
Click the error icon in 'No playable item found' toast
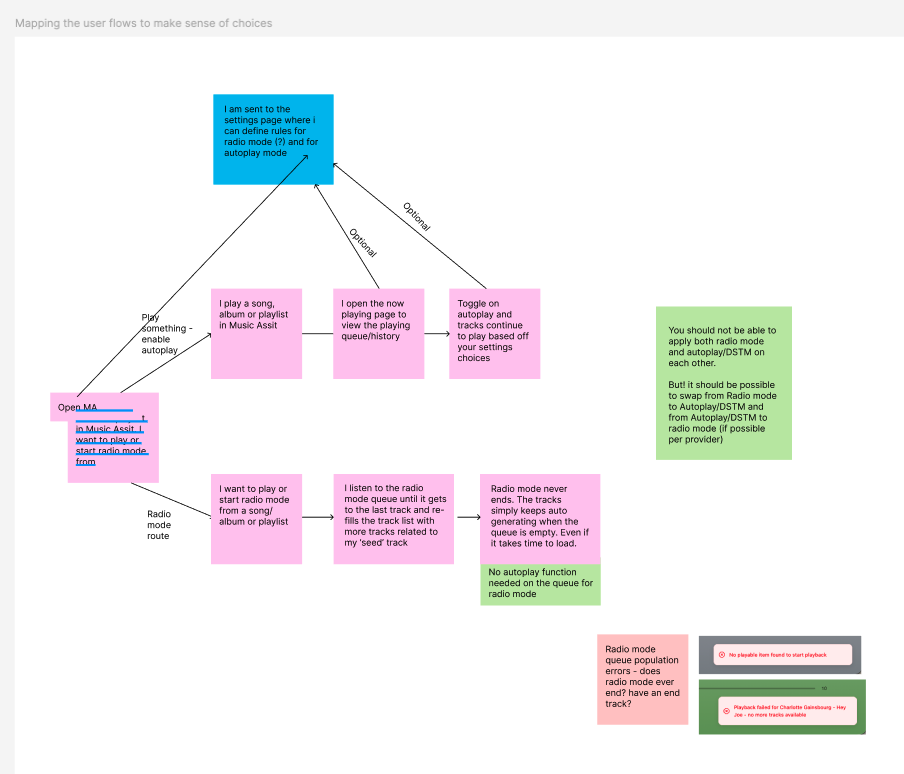pyautogui.click(x=722, y=655)
